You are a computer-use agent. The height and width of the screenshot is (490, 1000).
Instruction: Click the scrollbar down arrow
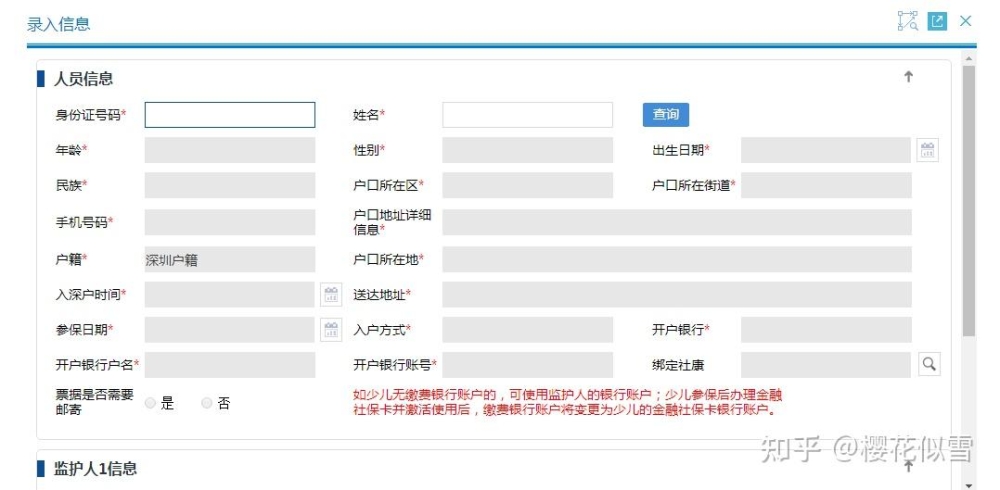tap(969, 485)
